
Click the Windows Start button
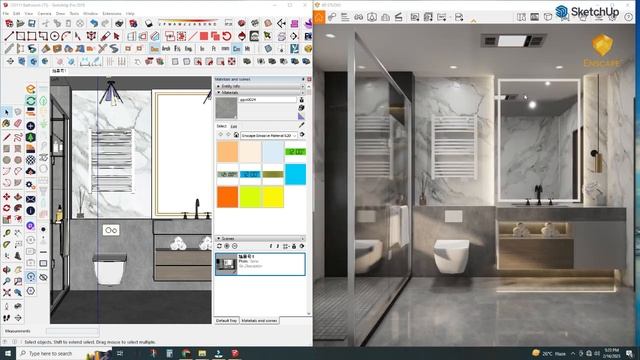[x=8, y=353]
